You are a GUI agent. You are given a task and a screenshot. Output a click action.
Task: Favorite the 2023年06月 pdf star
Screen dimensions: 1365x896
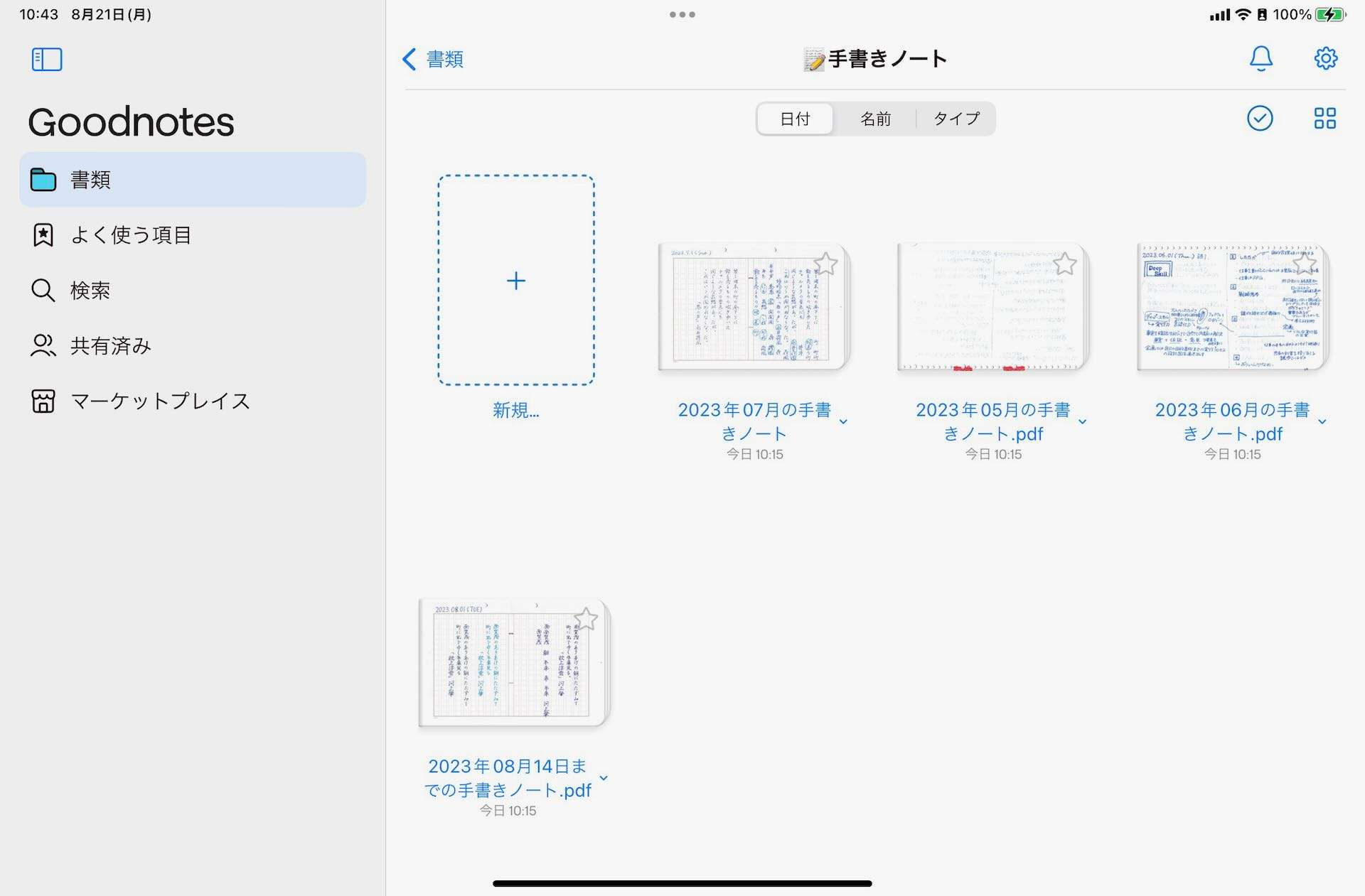(x=1304, y=264)
